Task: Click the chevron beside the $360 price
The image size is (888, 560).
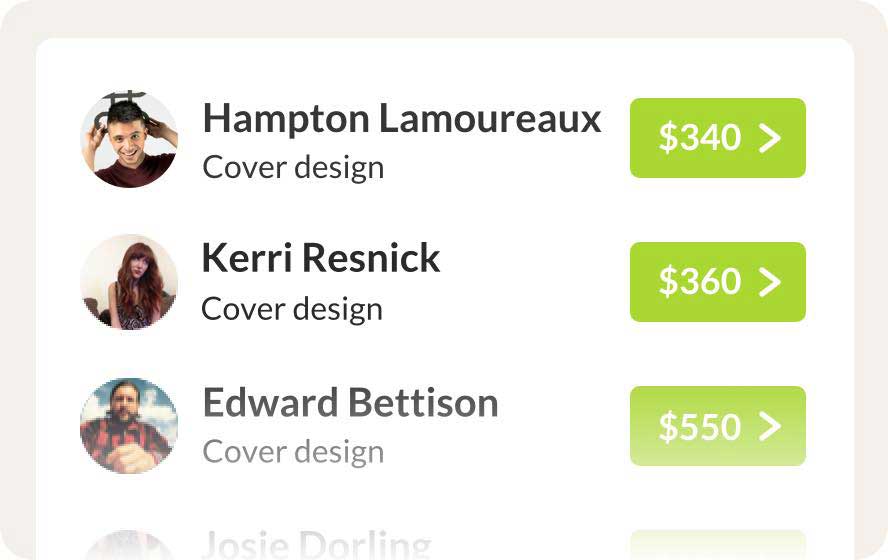Action: (769, 282)
